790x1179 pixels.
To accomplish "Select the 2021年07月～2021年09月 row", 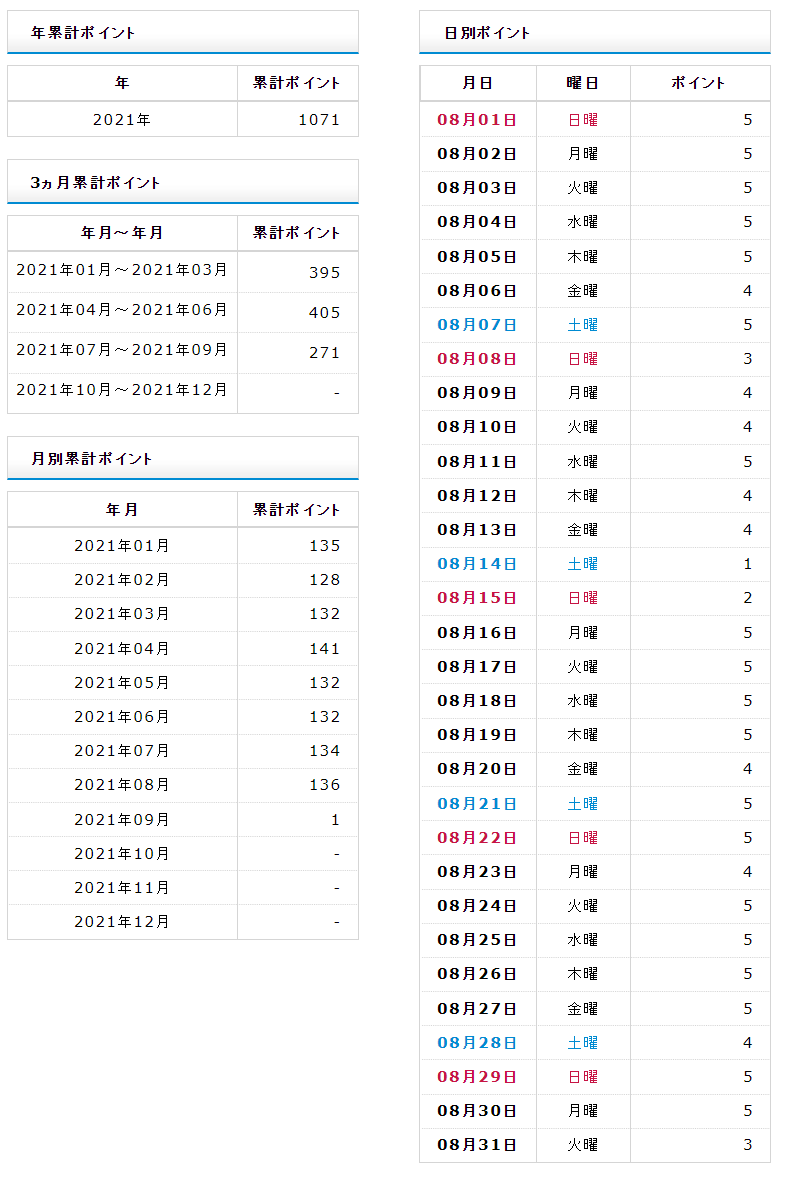I will 183,352.
